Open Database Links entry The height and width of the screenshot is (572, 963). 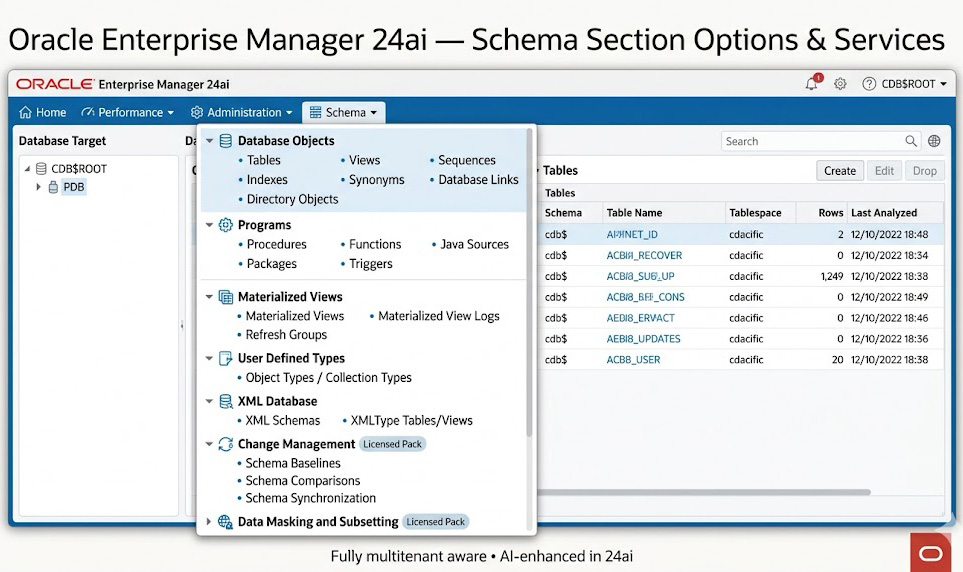[x=478, y=180]
